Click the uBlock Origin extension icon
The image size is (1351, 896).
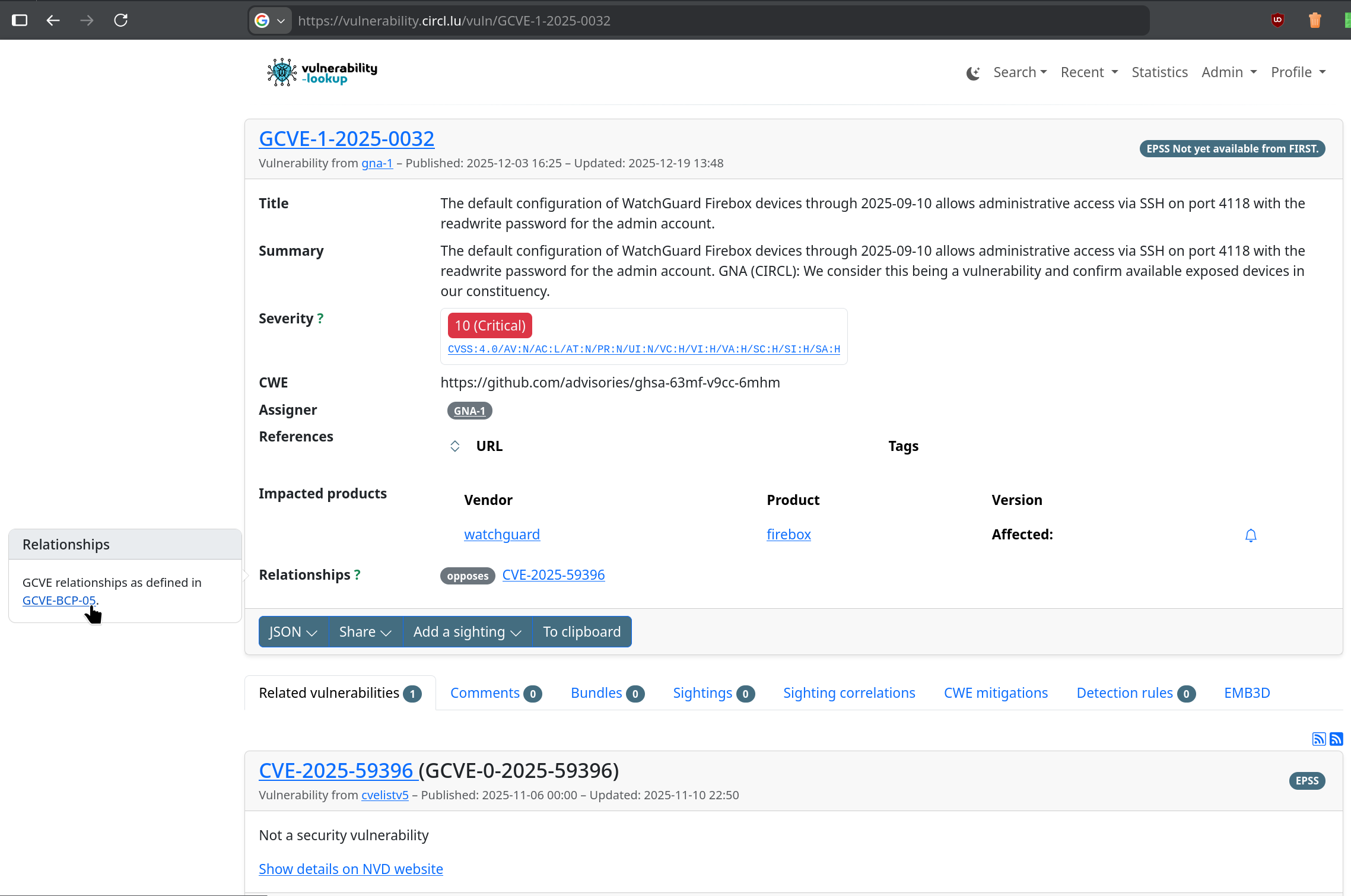click(1277, 20)
